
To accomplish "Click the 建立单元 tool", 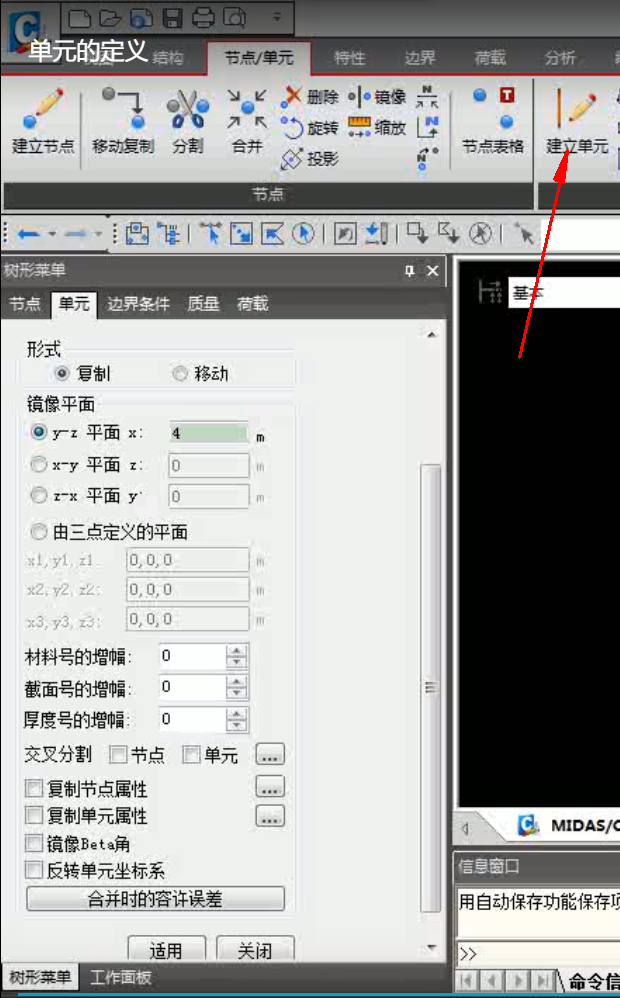I will click(577, 122).
